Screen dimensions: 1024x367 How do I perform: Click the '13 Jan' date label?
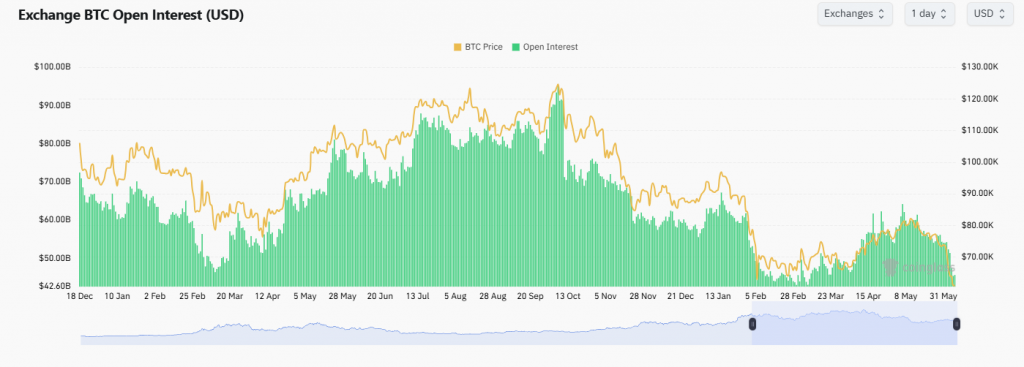[x=718, y=296]
